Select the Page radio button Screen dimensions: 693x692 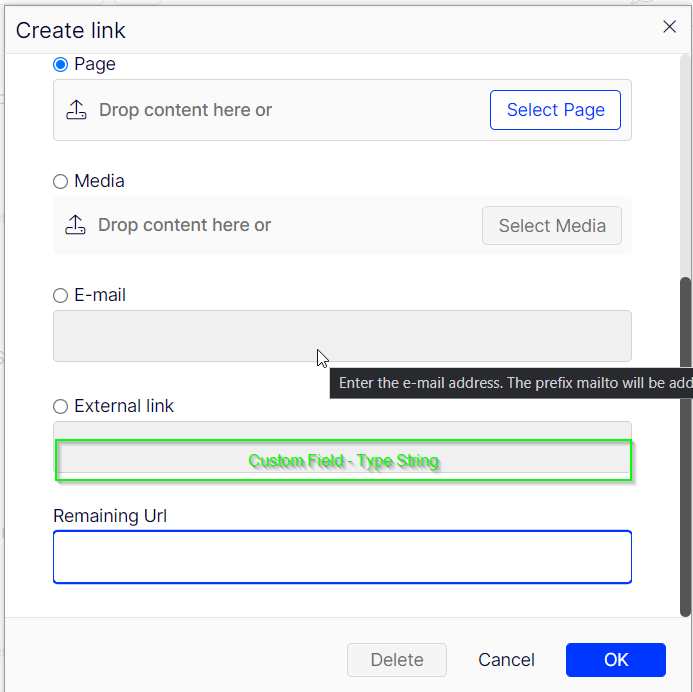tap(61, 64)
